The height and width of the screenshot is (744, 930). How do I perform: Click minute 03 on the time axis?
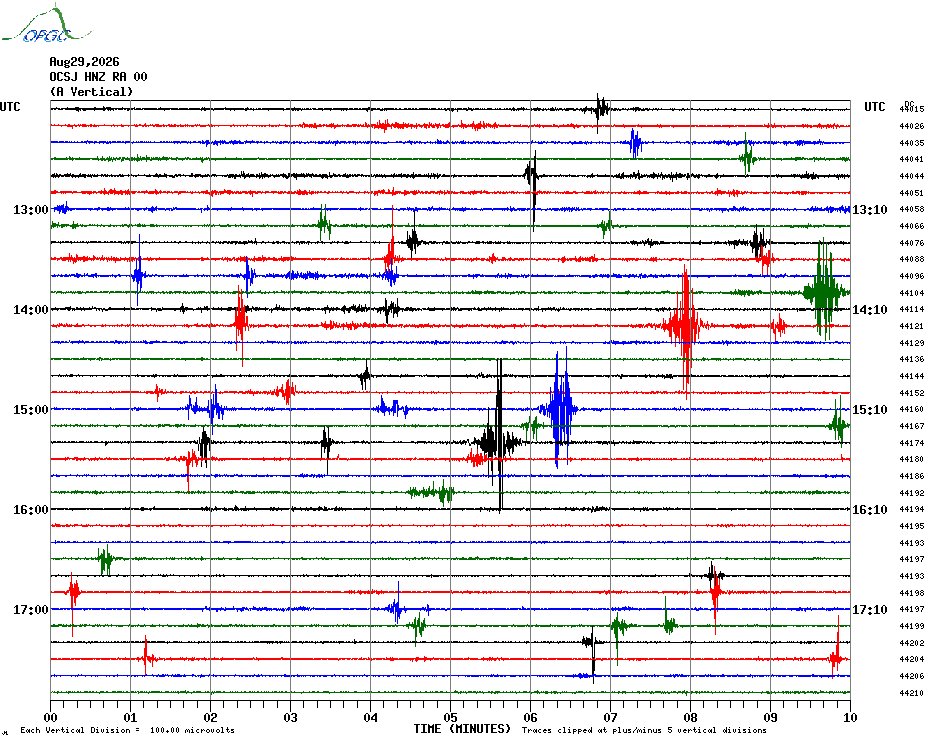(x=291, y=718)
